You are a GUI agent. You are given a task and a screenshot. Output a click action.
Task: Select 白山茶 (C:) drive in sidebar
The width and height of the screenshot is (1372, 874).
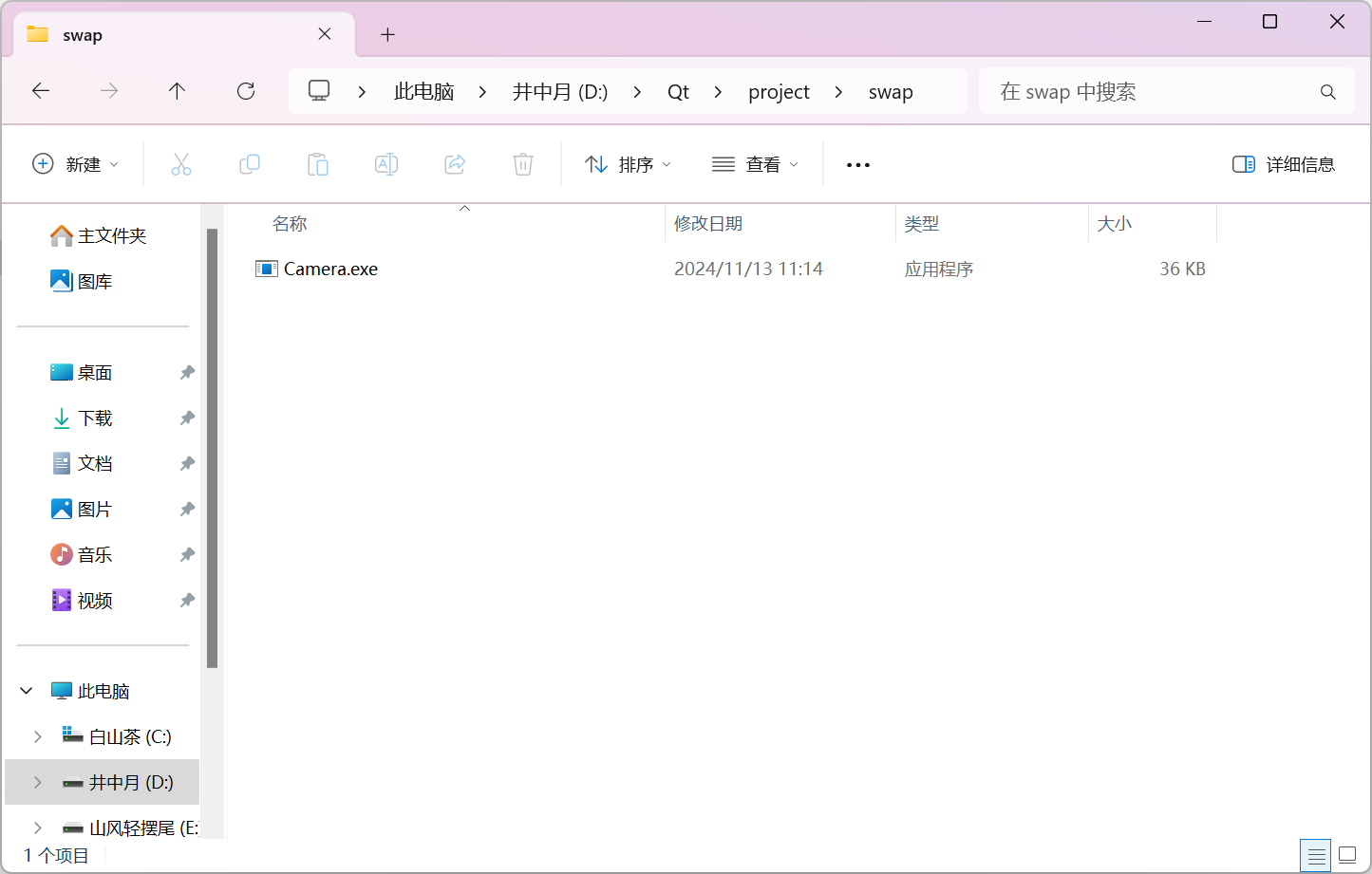click(117, 736)
